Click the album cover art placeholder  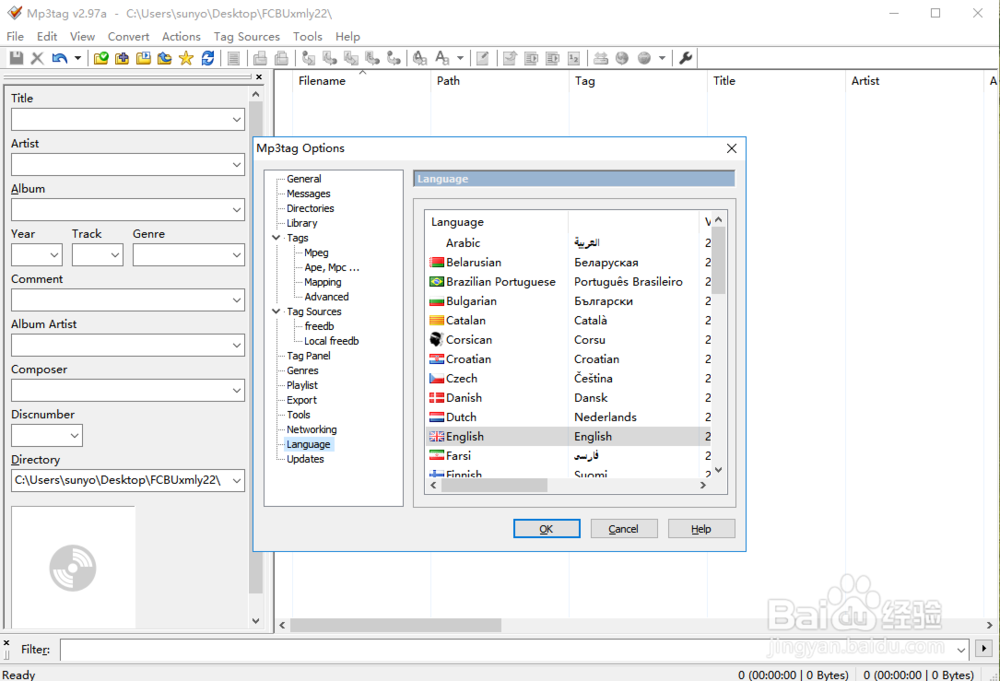[73, 568]
